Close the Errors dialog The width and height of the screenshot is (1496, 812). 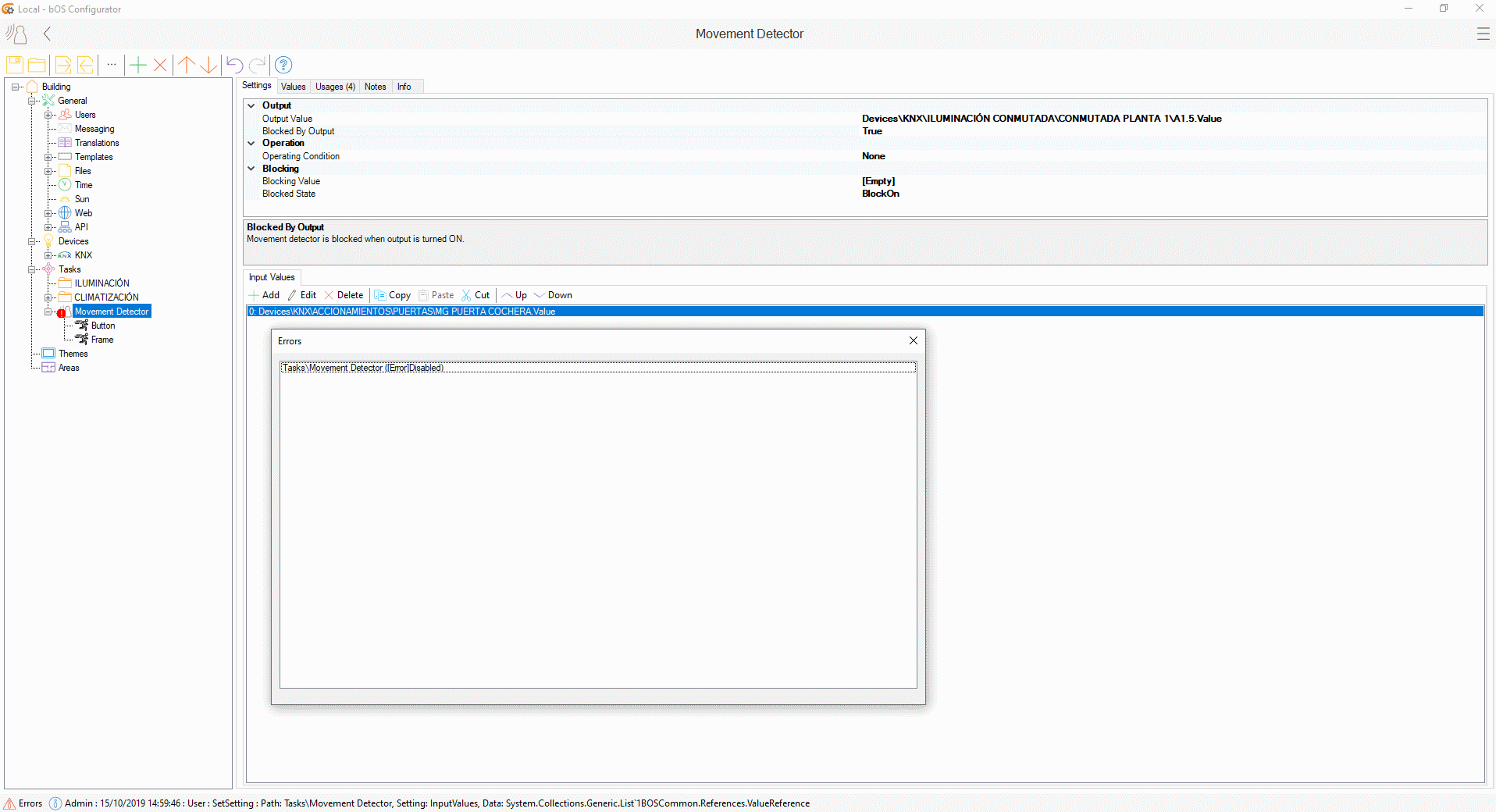(x=913, y=340)
